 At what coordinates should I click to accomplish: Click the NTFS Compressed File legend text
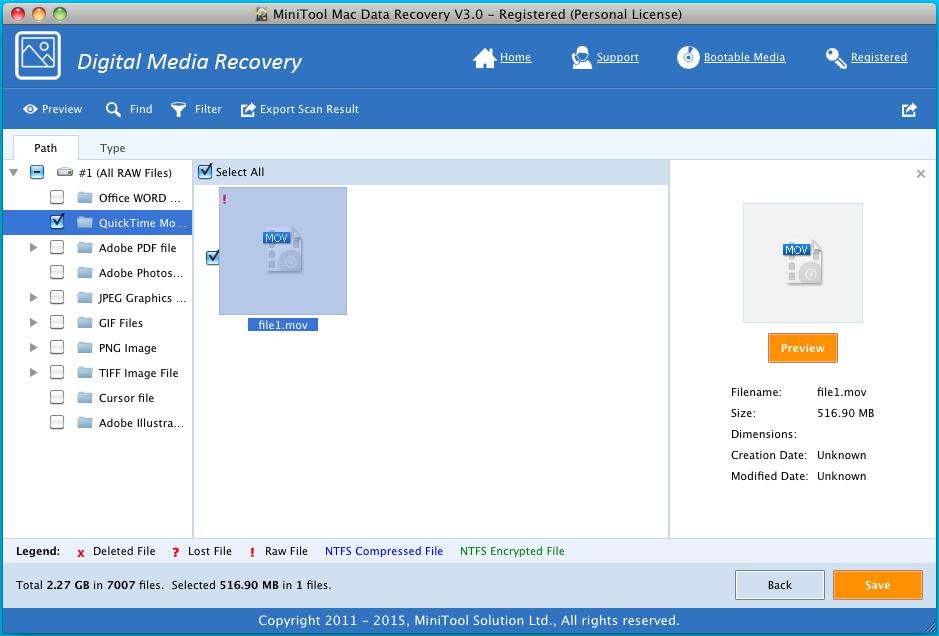(384, 551)
